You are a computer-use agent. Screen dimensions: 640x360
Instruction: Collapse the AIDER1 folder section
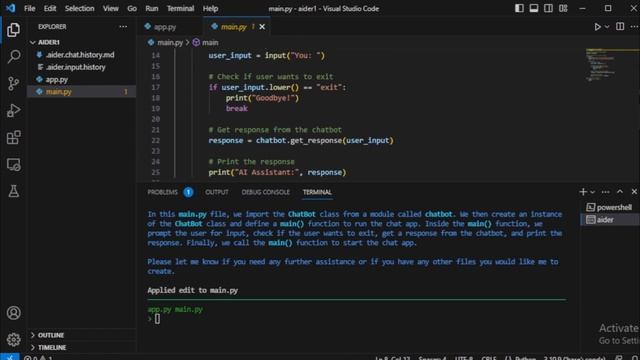[x=82, y=42]
